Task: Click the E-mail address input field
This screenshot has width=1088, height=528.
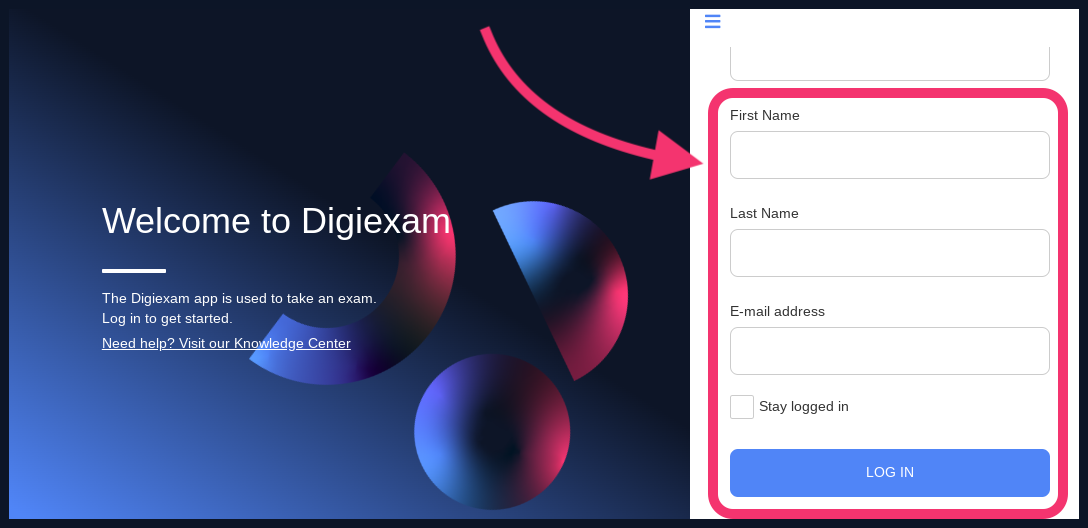Action: pos(890,350)
